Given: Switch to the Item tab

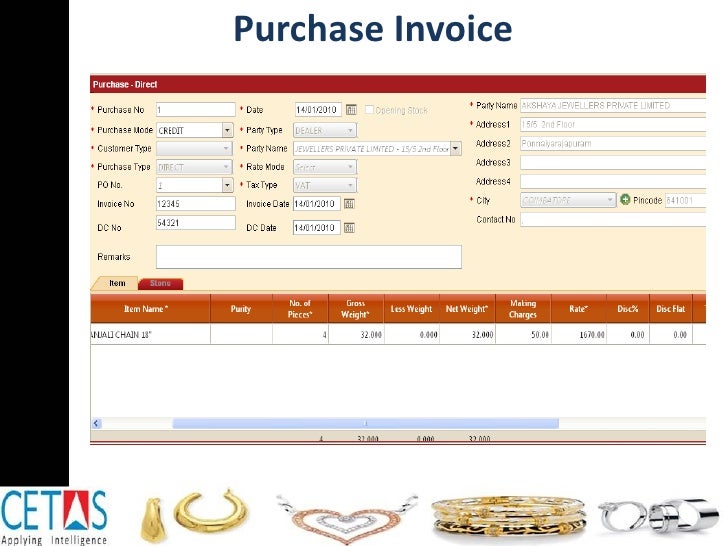Looking at the screenshot, I should [x=117, y=283].
